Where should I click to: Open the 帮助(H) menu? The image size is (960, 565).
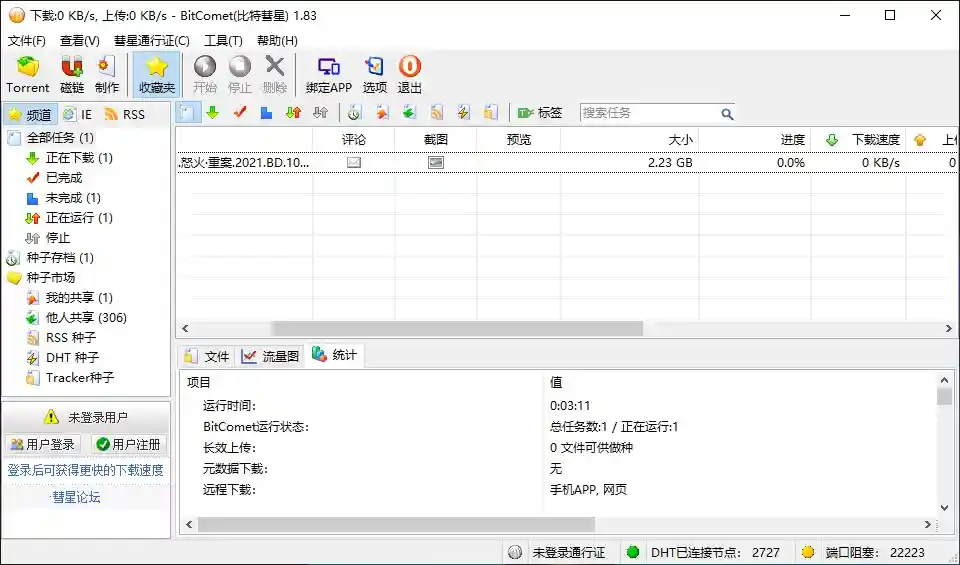pyautogui.click(x=277, y=40)
